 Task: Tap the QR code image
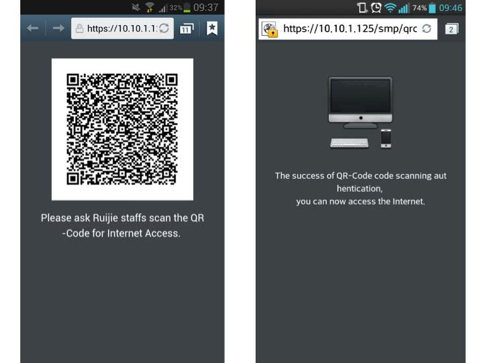click(x=122, y=129)
